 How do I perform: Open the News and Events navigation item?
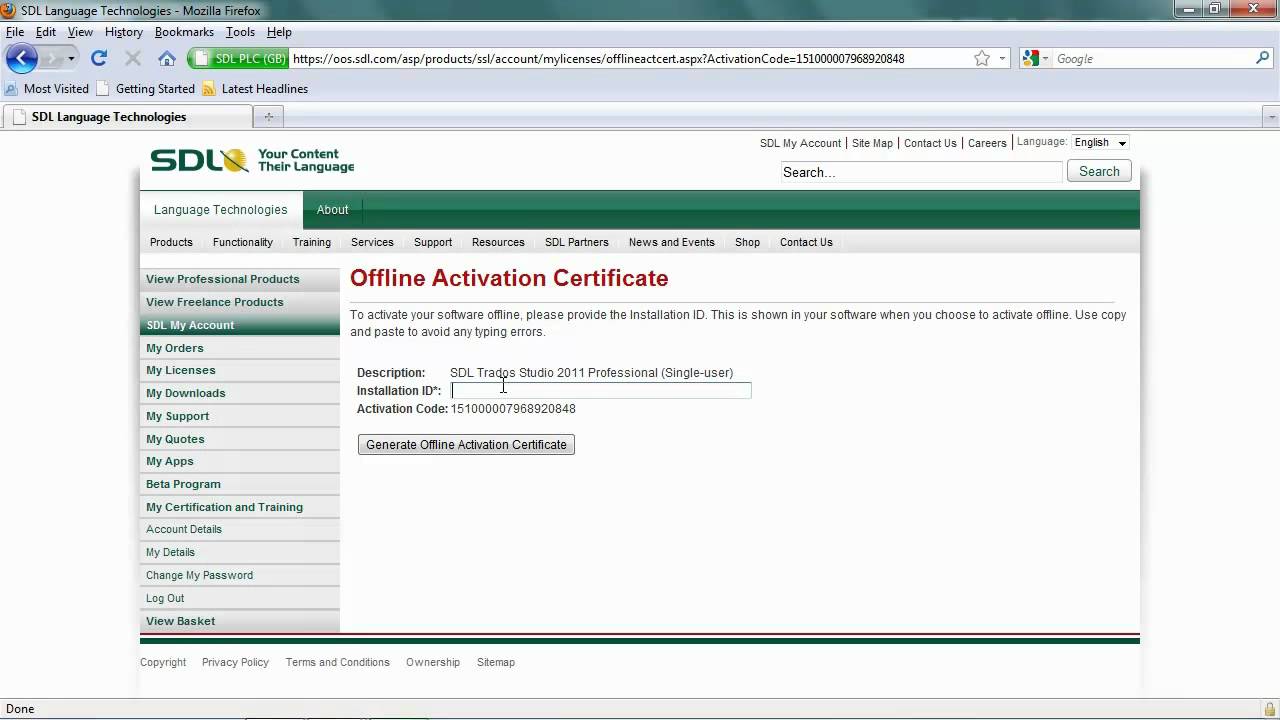[672, 242]
